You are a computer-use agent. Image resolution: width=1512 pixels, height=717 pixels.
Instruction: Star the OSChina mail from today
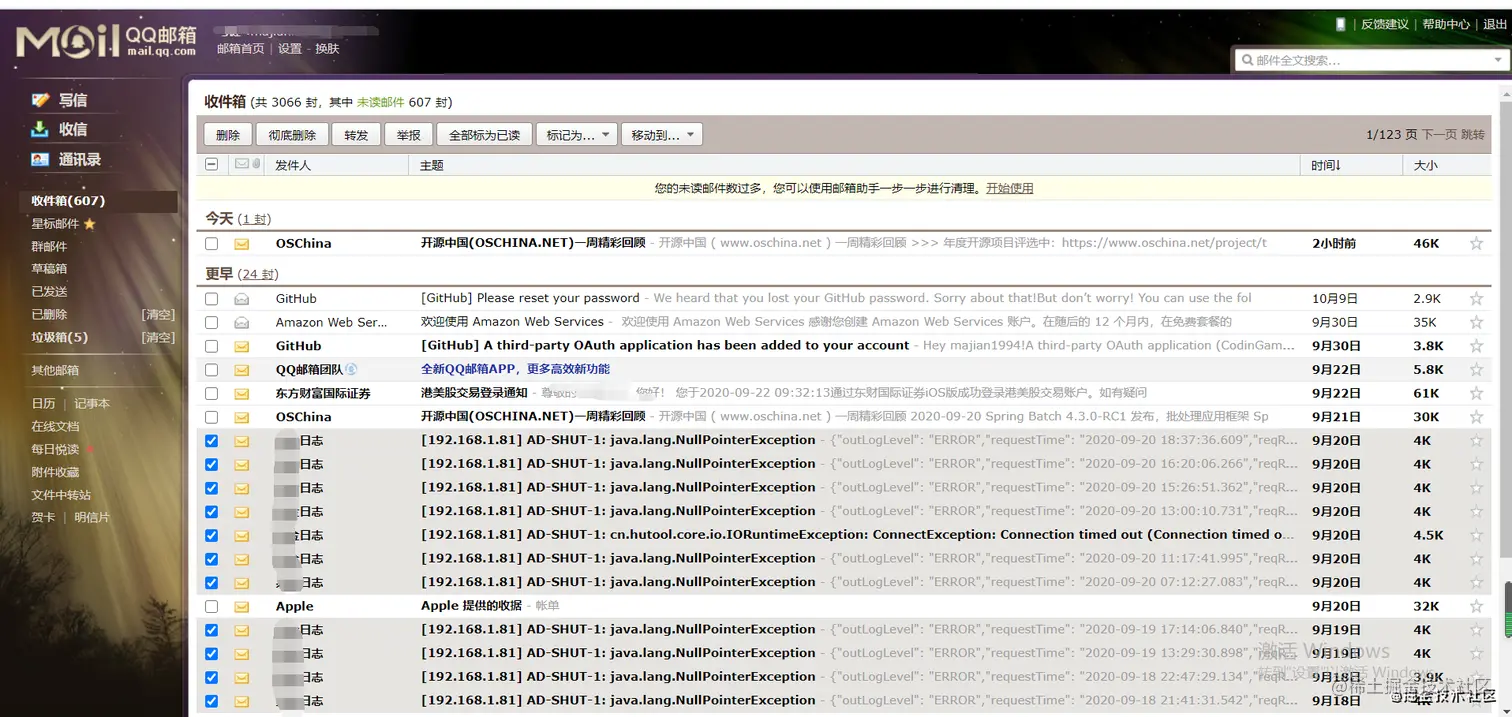(x=1476, y=243)
